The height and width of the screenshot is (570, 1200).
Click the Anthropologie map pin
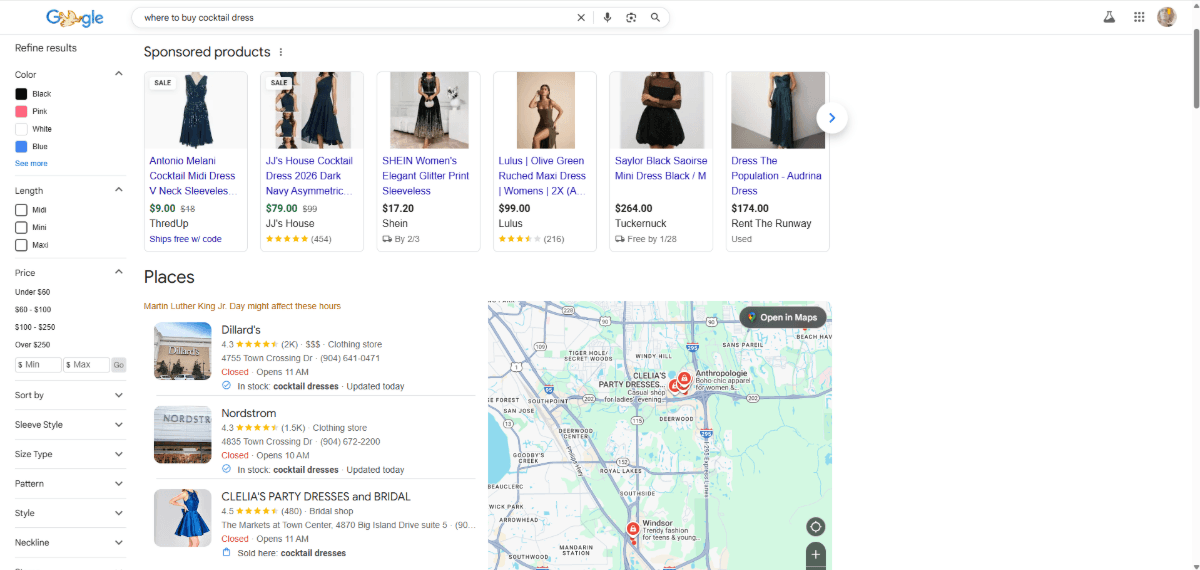coord(684,380)
